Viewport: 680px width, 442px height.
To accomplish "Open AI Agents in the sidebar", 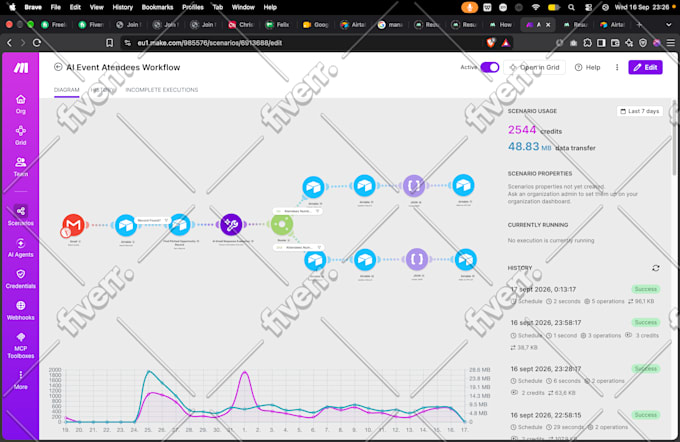I will 20,248.
